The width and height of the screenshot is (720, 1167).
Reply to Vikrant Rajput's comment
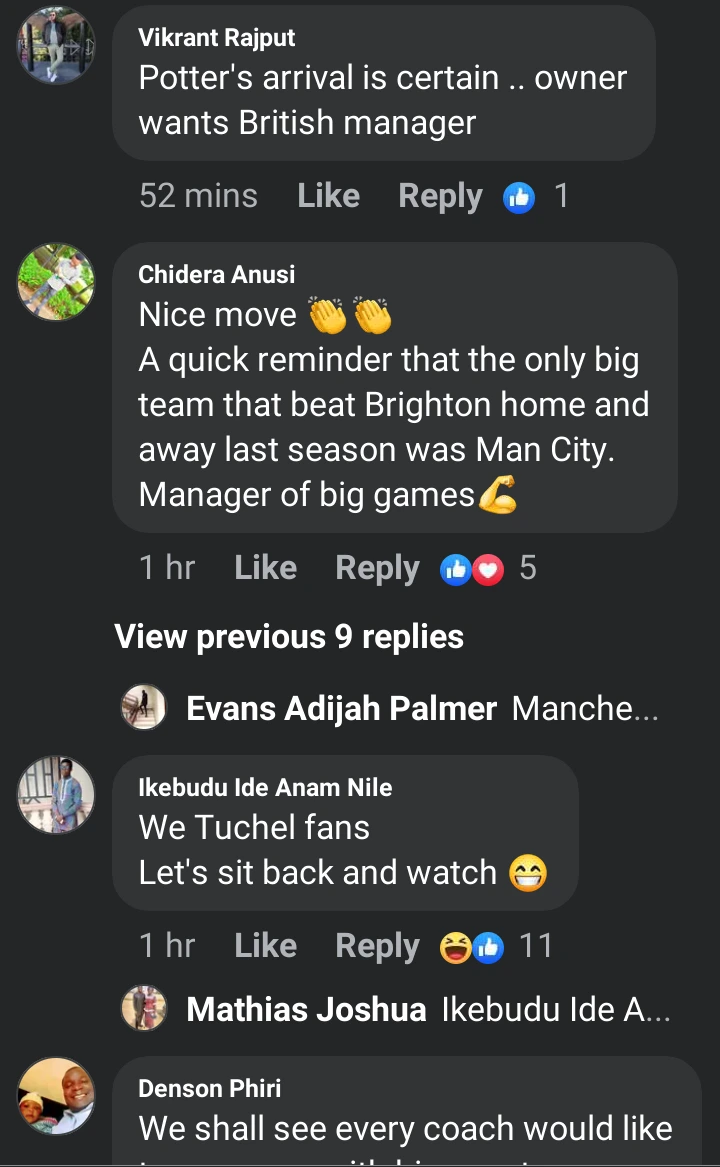pyautogui.click(x=440, y=196)
